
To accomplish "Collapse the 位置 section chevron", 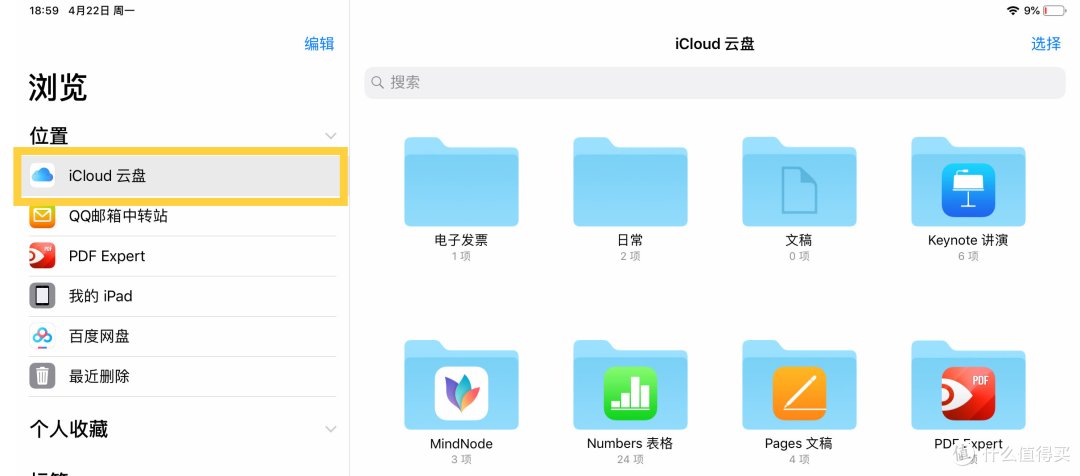I will click(331, 136).
